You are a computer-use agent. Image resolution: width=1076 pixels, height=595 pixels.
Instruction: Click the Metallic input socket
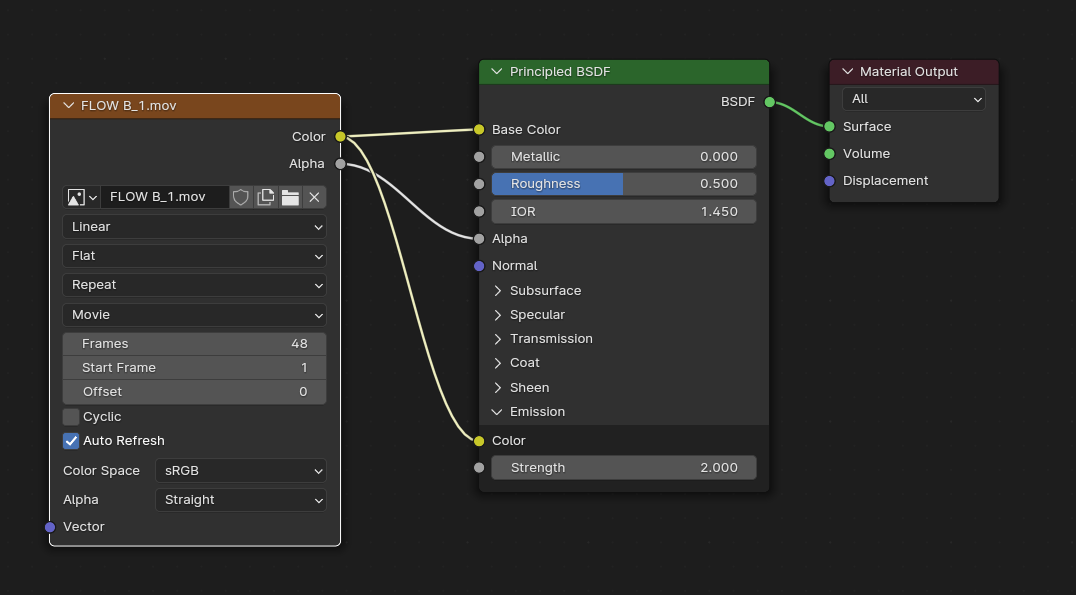pos(479,156)
